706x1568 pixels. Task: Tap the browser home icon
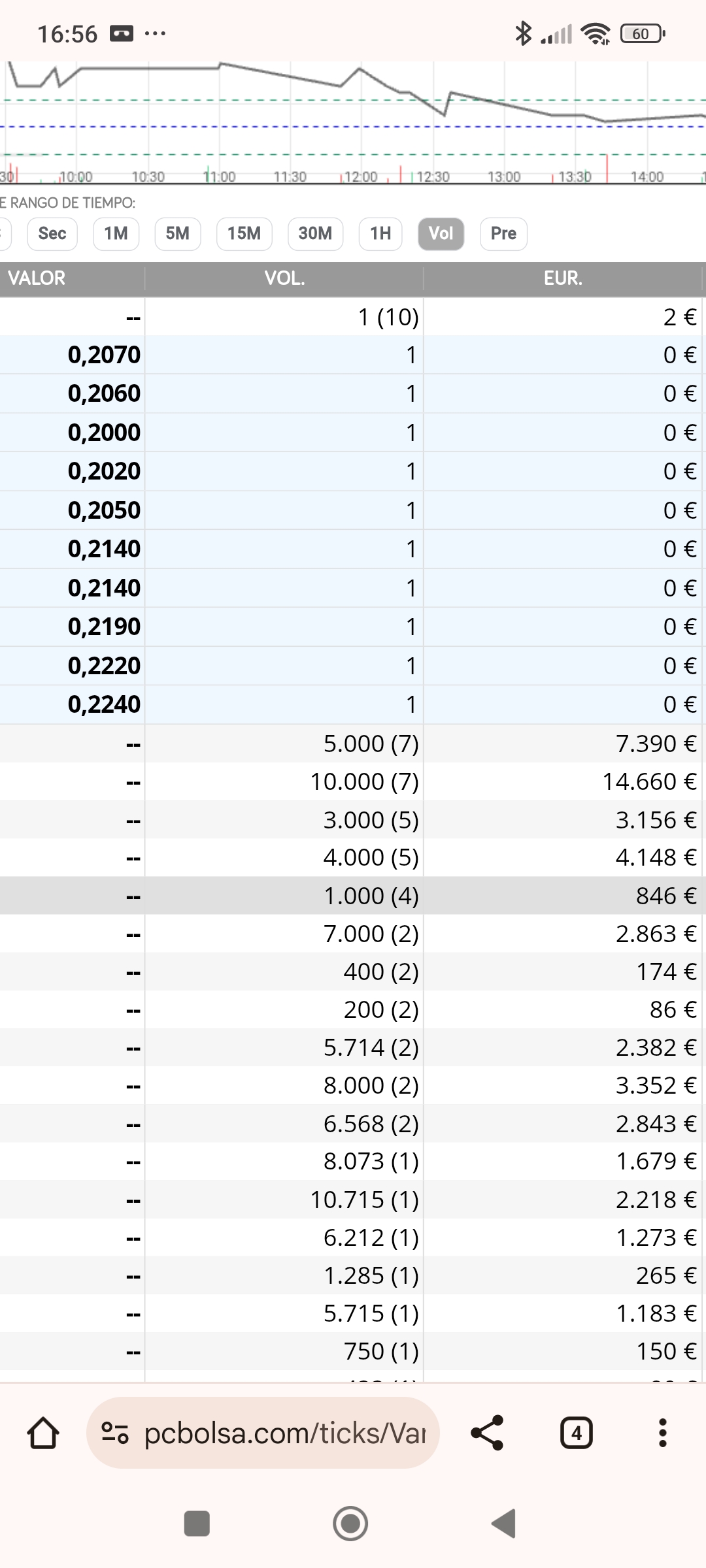(x=43, y=1433)
